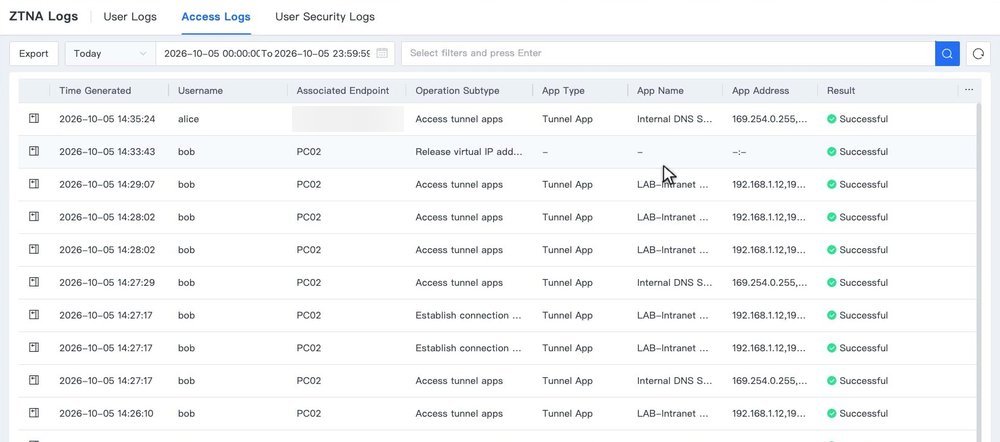This screenshot has width=1000, height=442.
Task: Click green success icon in 14:26:10 row
Action: pyautogui.click(x=832, y=413)
